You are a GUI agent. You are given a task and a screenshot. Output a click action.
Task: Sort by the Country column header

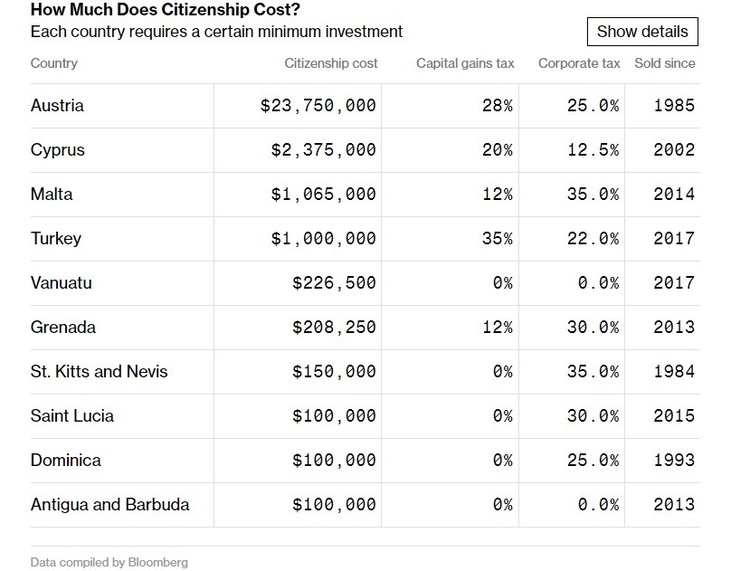coord(54,63)
